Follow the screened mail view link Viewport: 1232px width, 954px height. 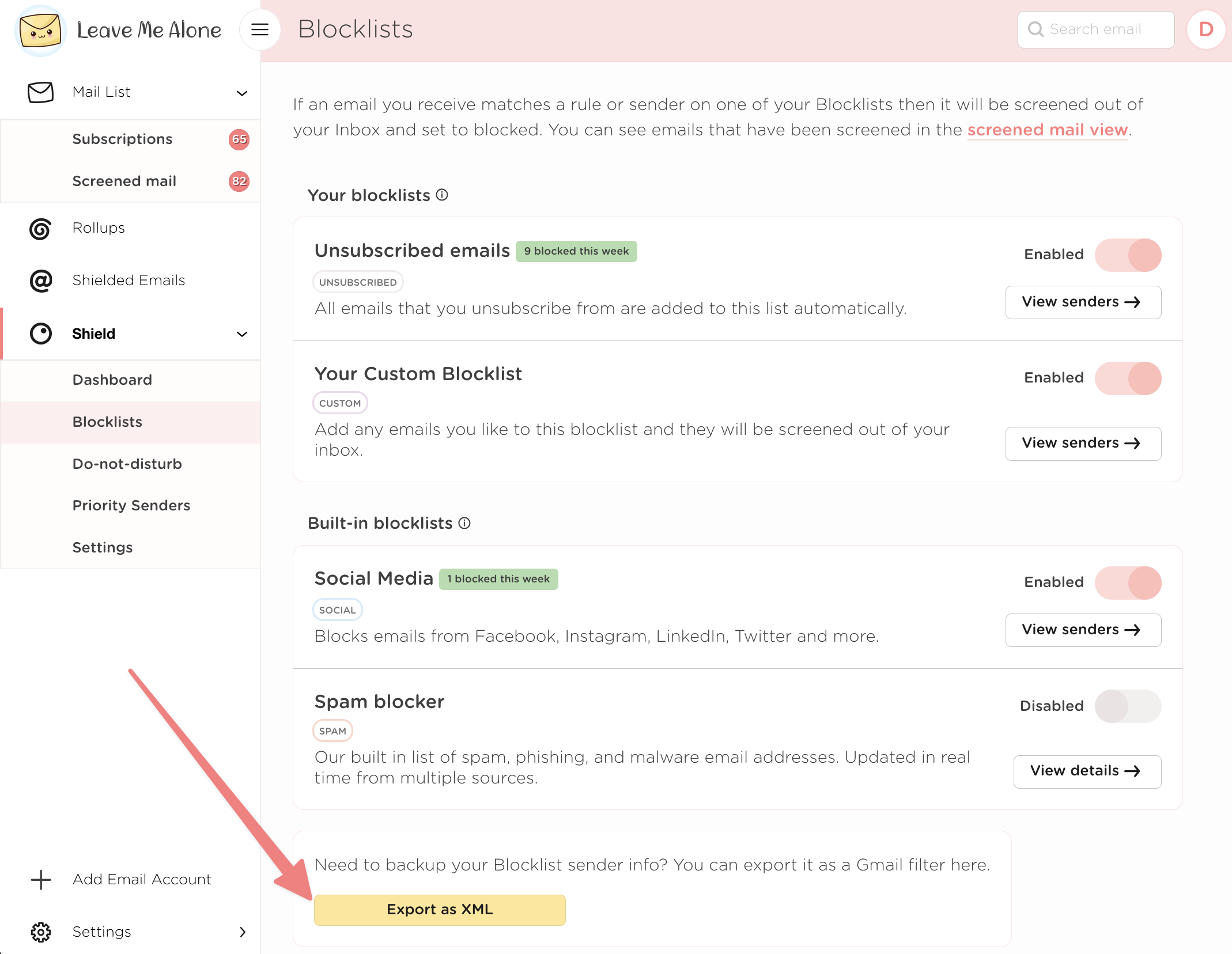click(x=1047, y=130)
